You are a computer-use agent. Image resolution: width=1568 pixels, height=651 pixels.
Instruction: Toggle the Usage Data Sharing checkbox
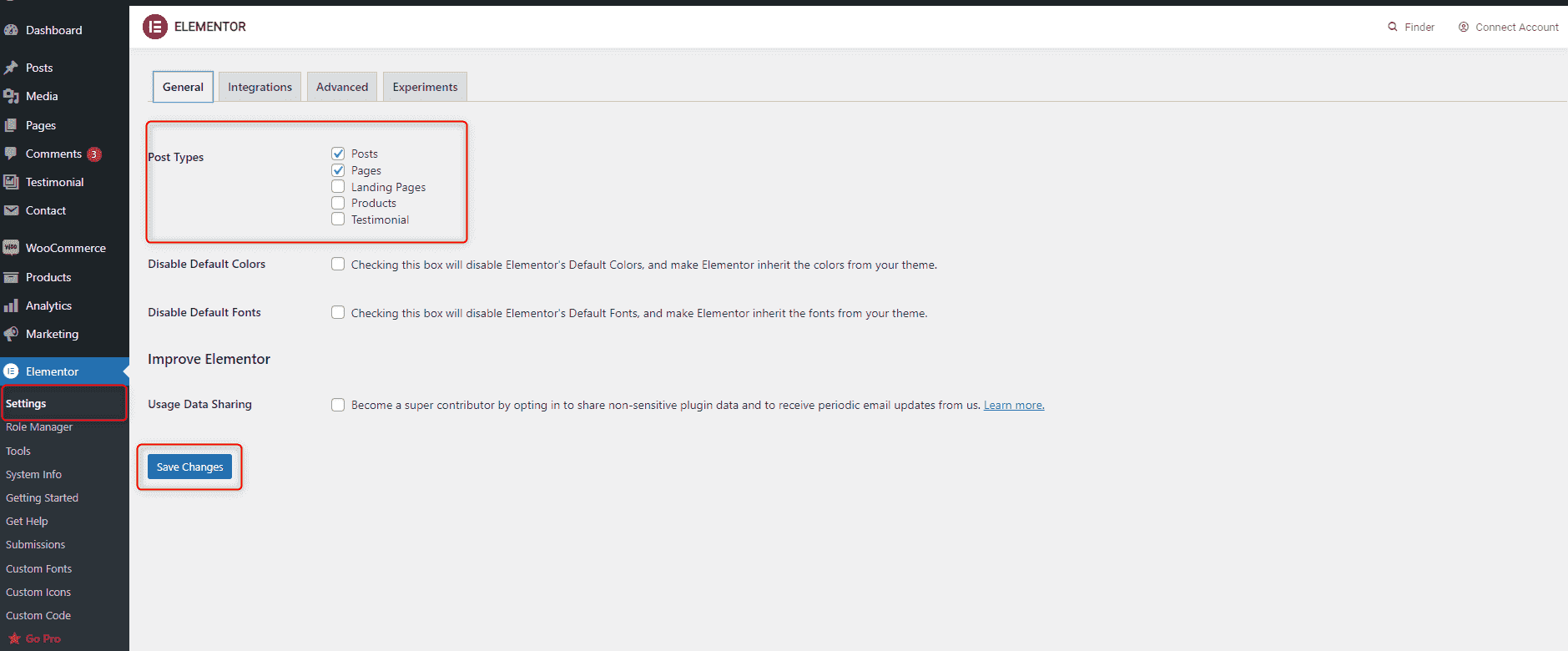(338, 405)
